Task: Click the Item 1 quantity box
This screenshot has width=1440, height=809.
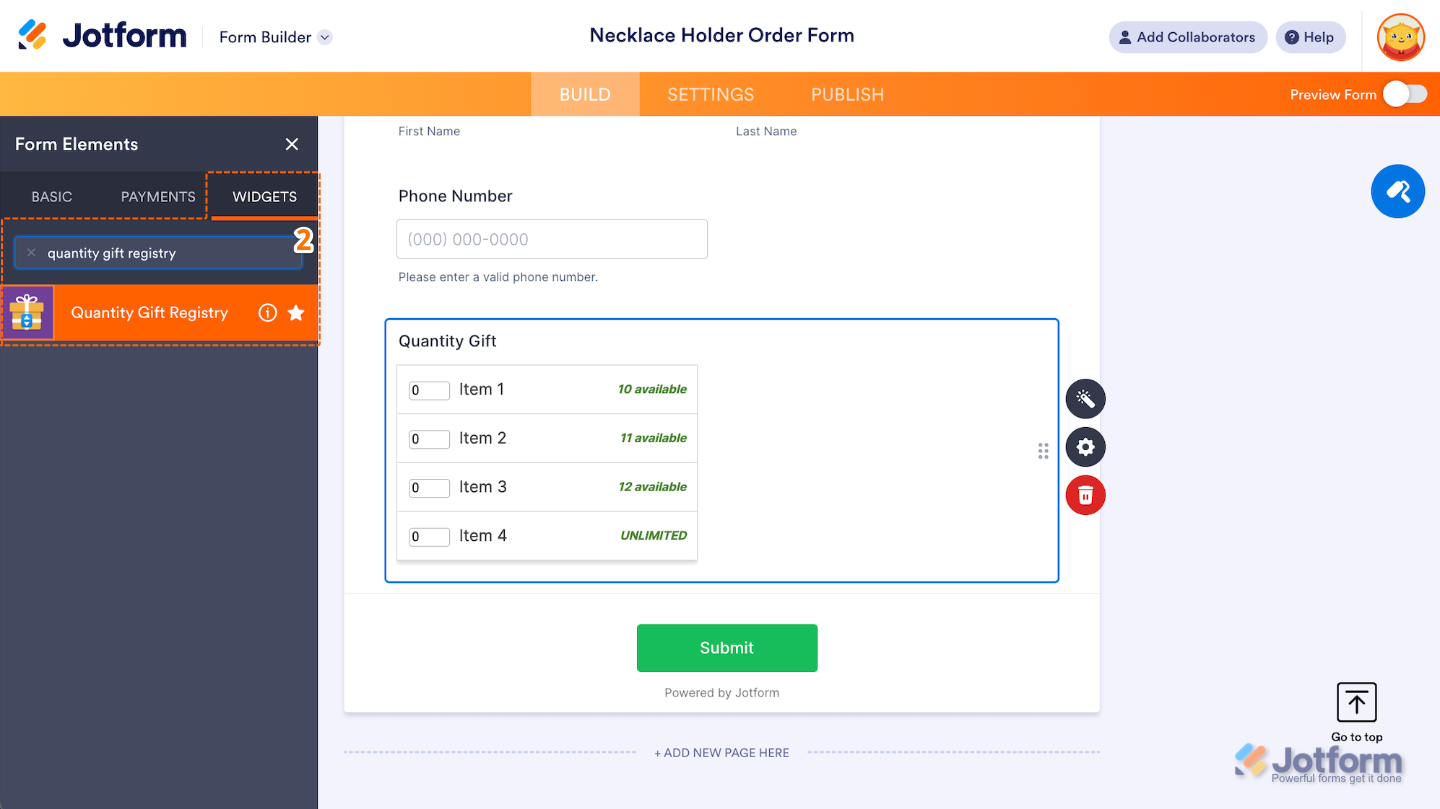Action: pos(429,390)
